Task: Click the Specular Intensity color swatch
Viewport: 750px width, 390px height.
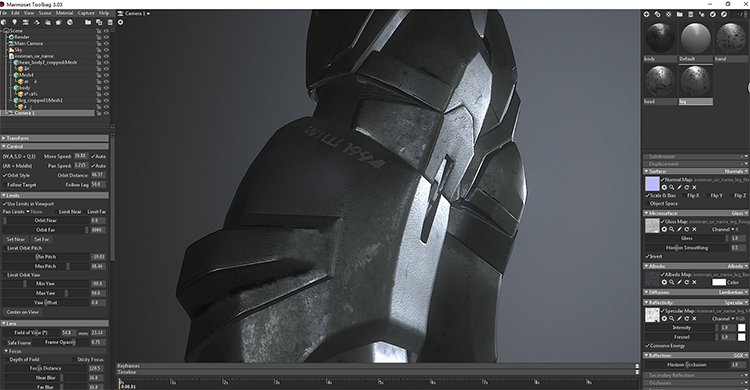Action: (x=741, y=328)
